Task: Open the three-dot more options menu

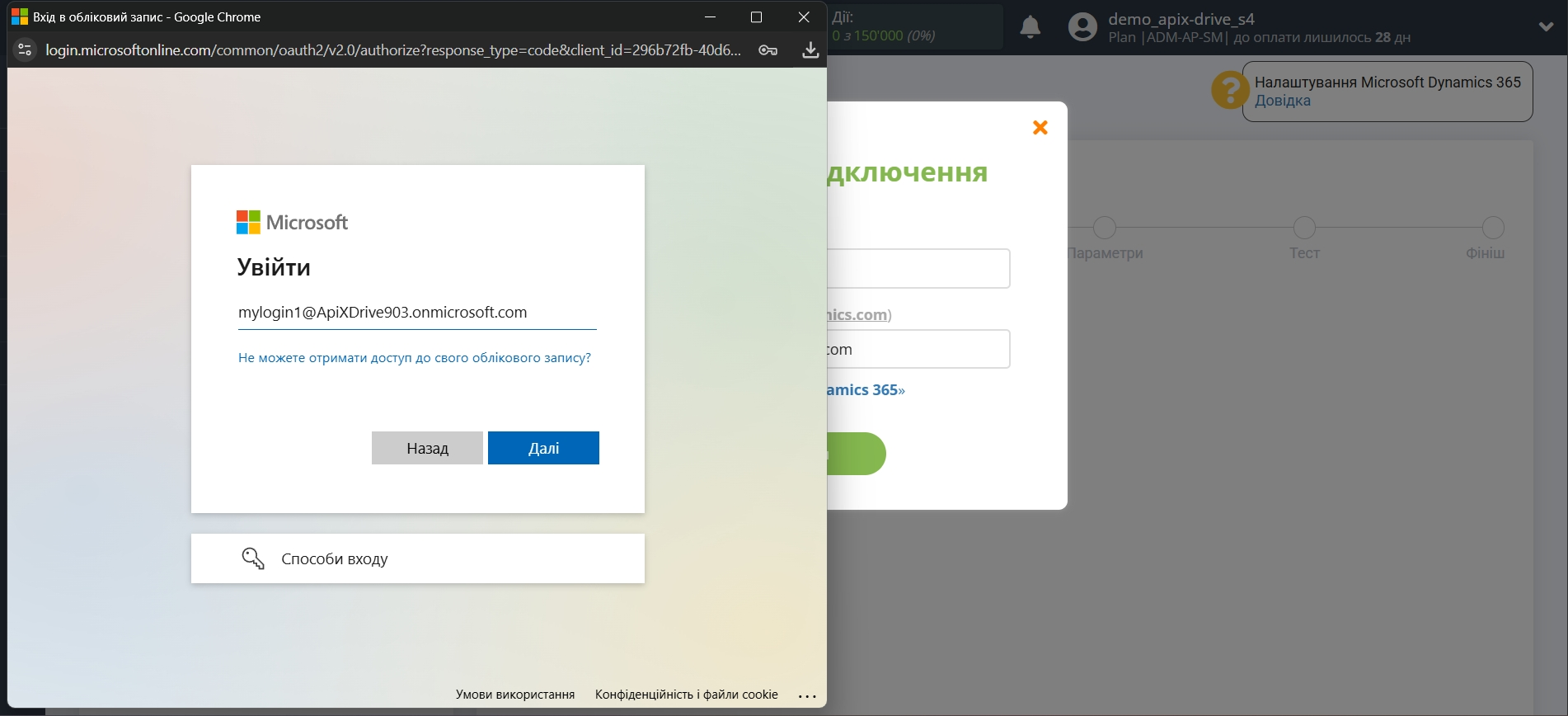Action: pyautogui.click(x=807, y=695)
